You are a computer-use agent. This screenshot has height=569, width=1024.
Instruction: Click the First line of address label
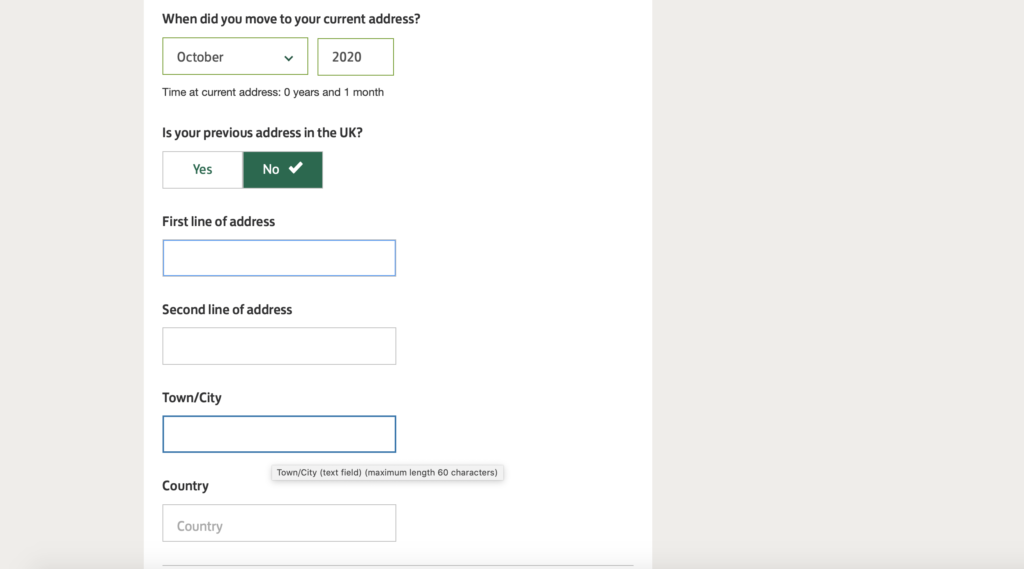click(218, 221)
